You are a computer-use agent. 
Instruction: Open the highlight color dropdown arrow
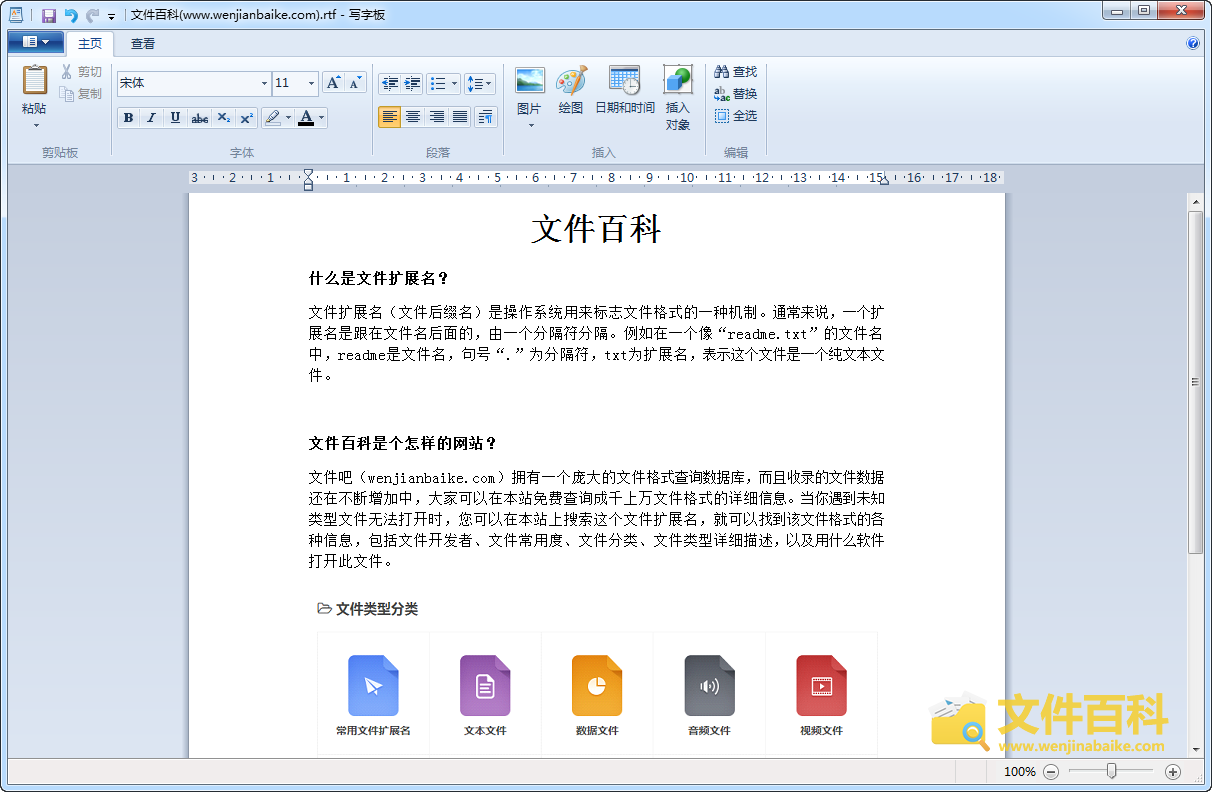pyautogui.click(x=288, y=118)
